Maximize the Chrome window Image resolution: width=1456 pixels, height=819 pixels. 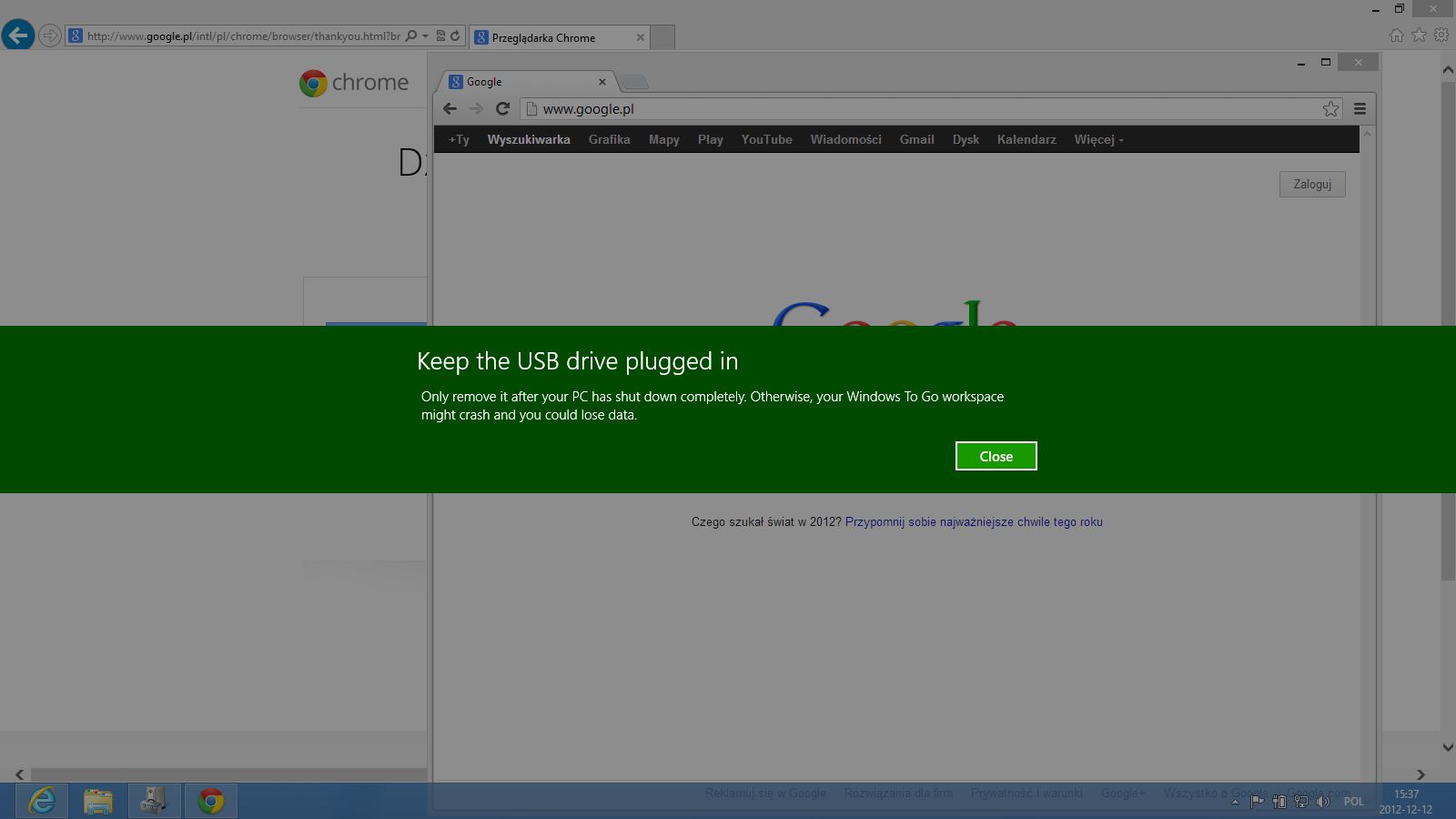pyautogui.click(x=1326, y=62)
